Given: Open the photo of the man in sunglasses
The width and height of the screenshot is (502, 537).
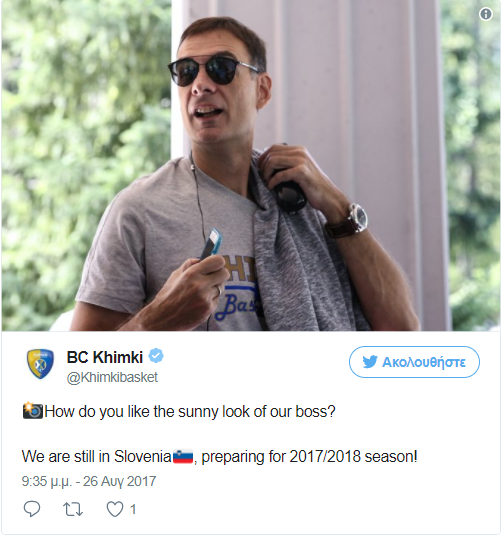Looking at the screenshot, I should point(251,166).
